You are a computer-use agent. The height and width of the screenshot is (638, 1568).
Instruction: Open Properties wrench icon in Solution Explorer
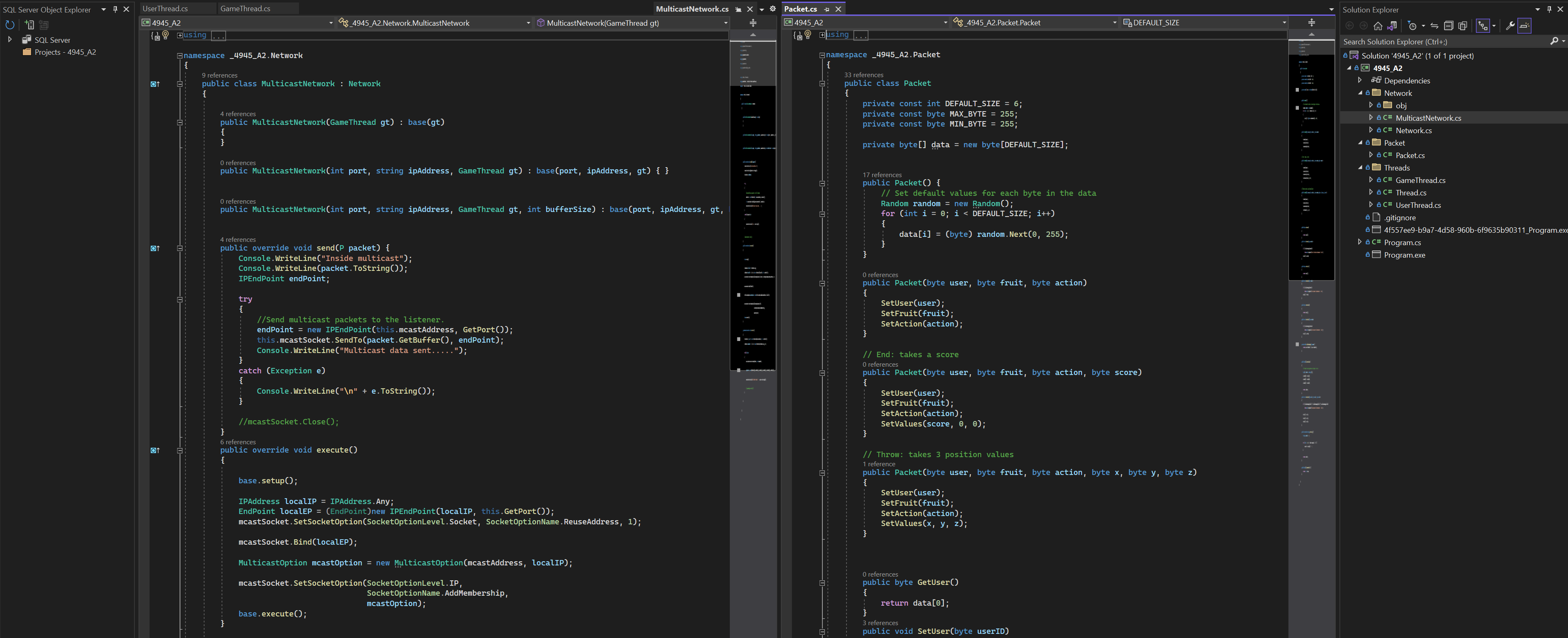[1510, 26]
